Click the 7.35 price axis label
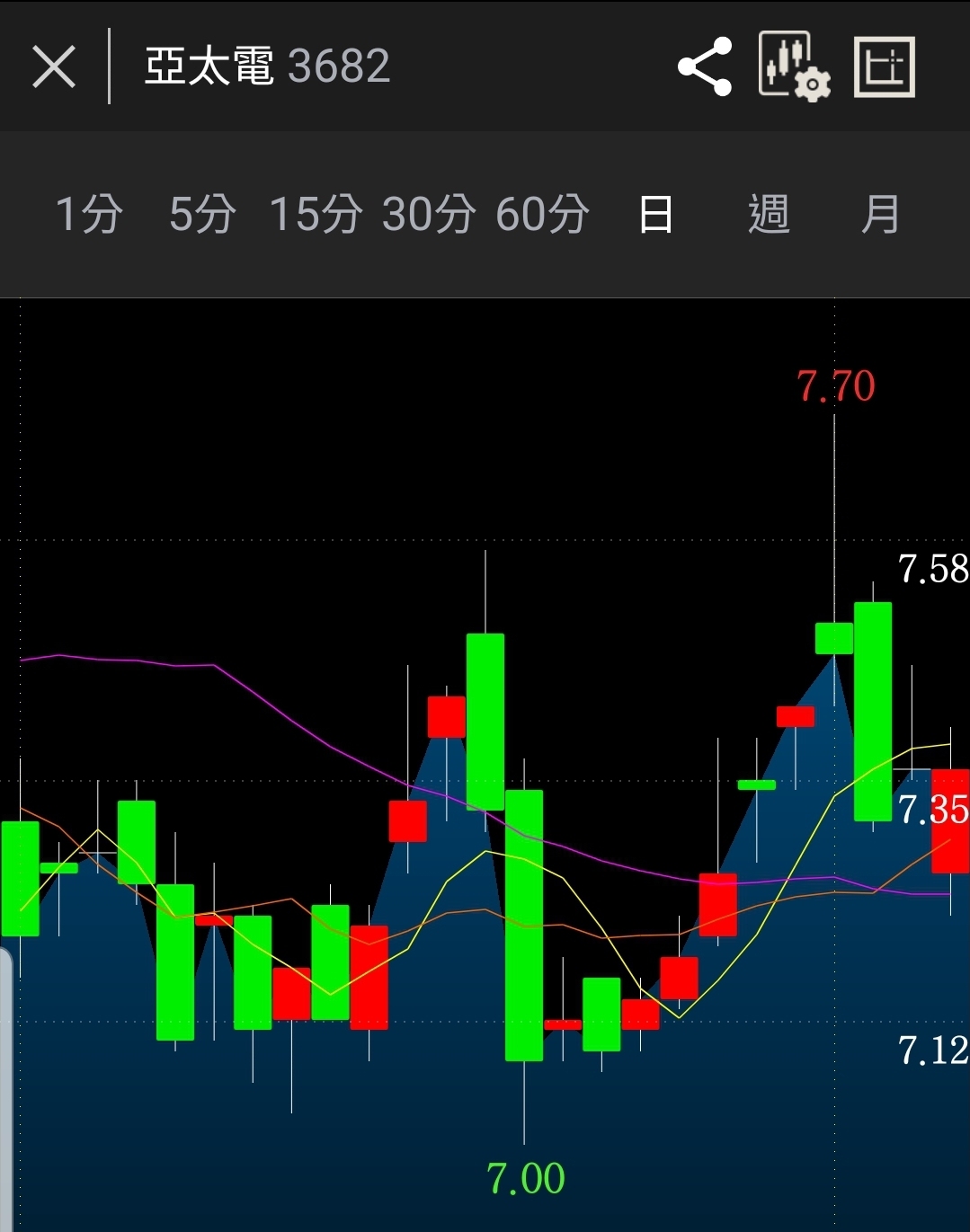 (932, 810)
